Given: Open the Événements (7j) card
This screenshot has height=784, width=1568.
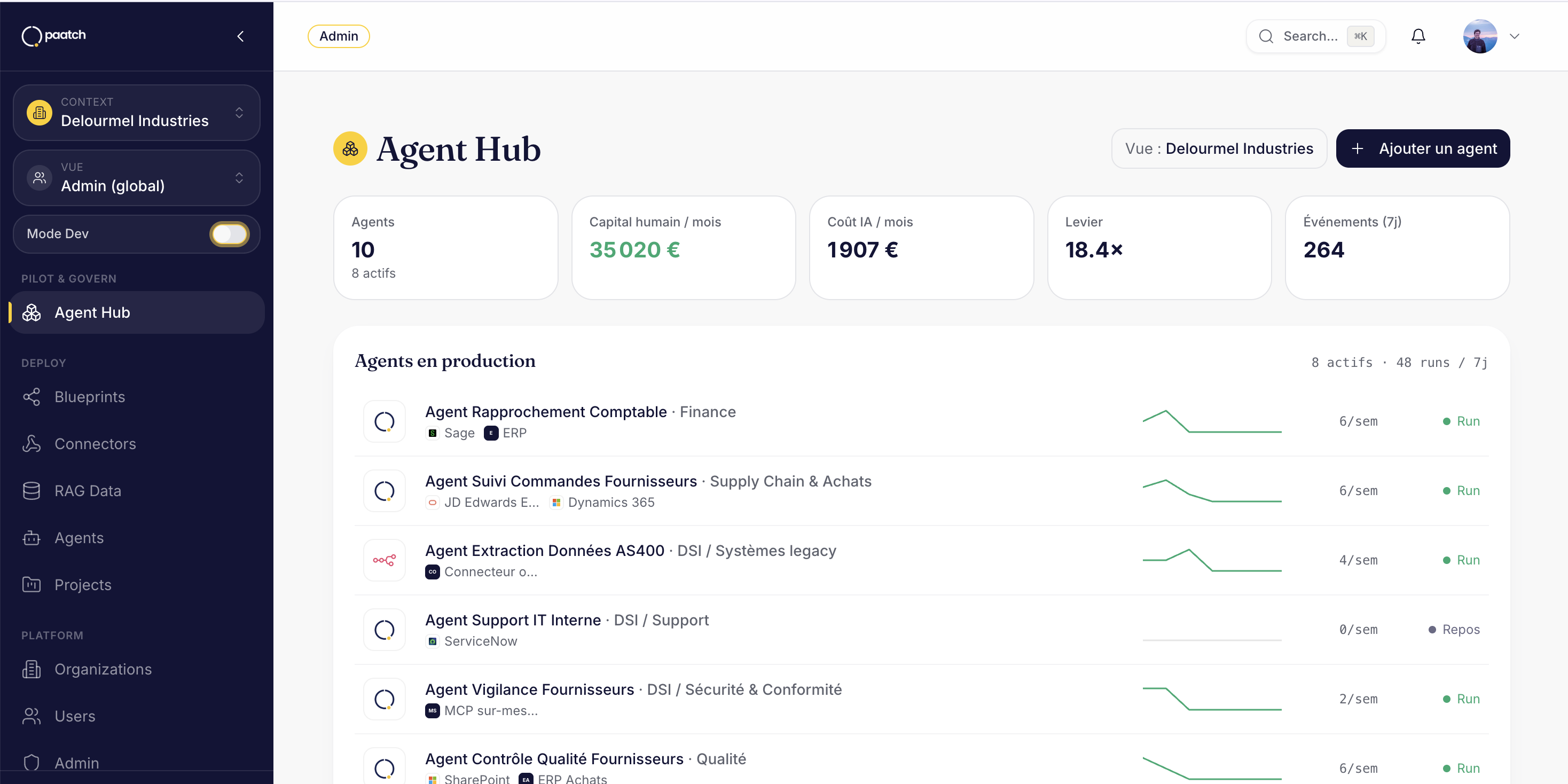Looking at the screenshot, I should (1397, 248).
